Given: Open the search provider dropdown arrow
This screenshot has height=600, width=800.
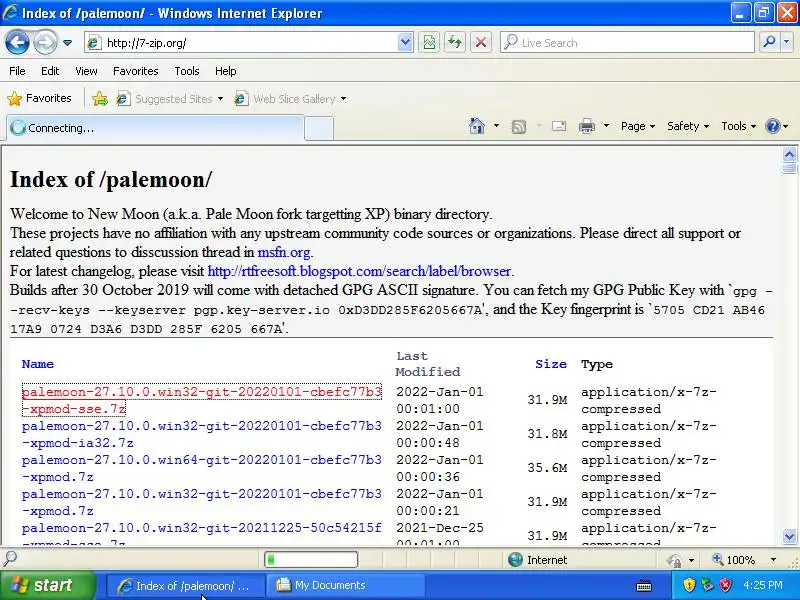Looking at the screenshot, I should pos(787,43).
